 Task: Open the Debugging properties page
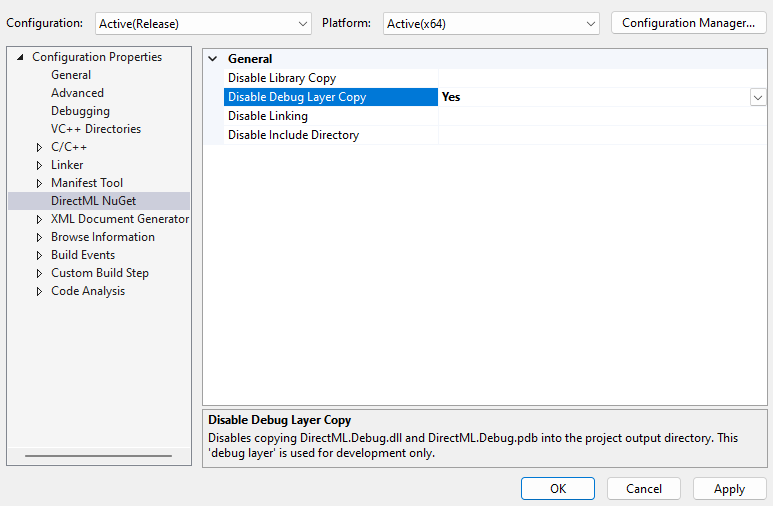[80, 111]
